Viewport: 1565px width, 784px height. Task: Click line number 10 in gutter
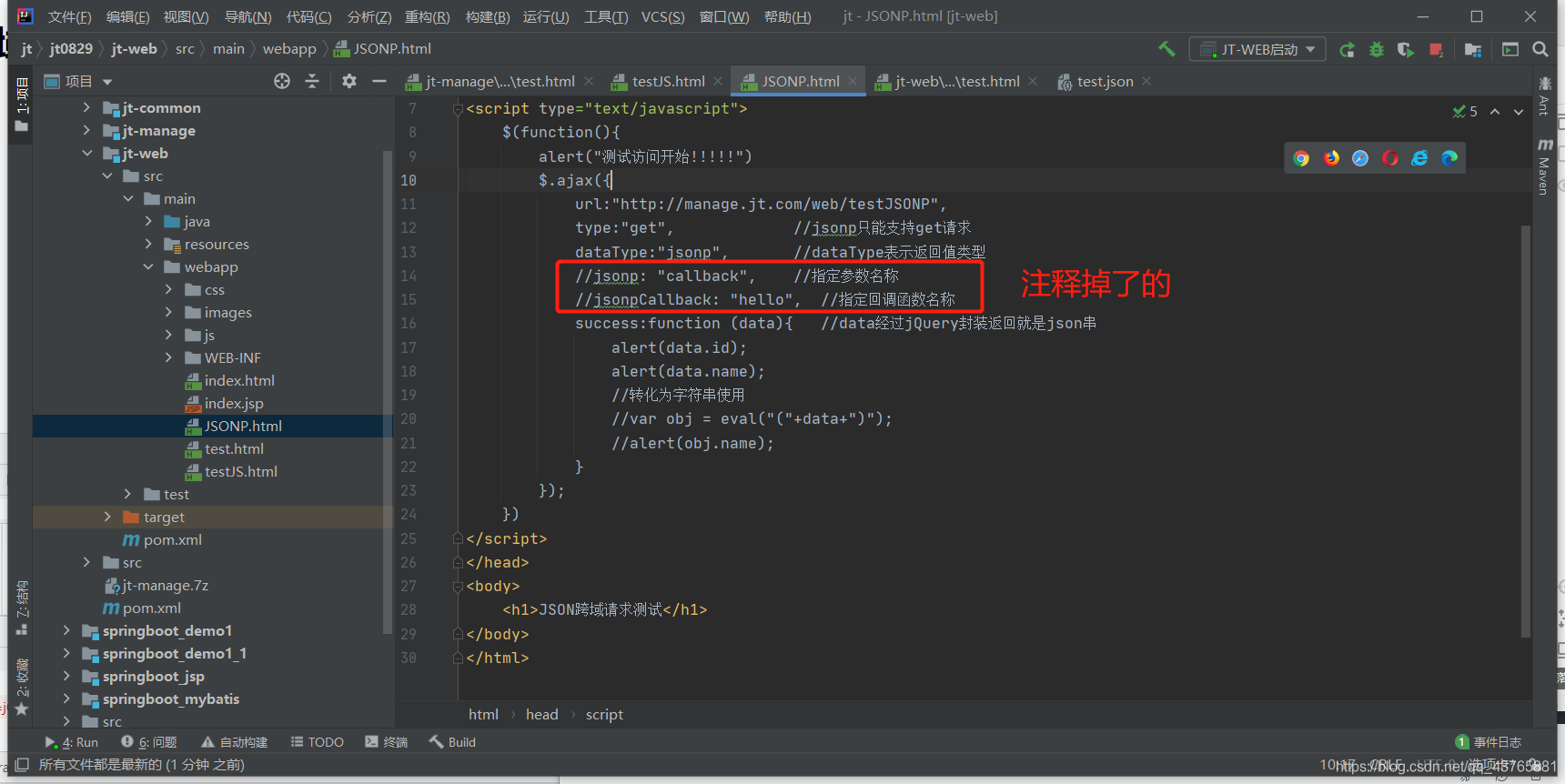(x=409, y=180)
